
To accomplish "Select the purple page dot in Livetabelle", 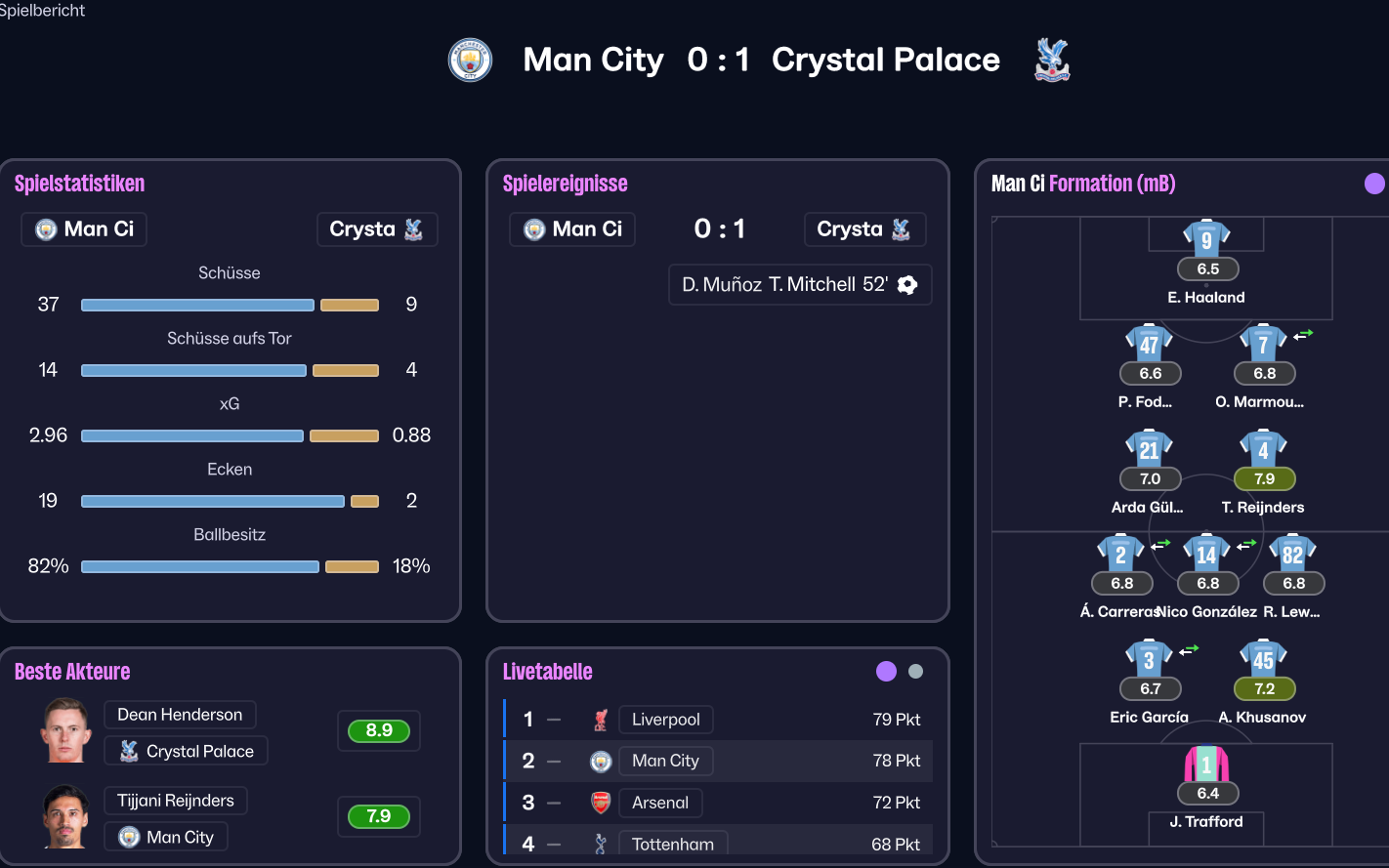I will (886, 671).
